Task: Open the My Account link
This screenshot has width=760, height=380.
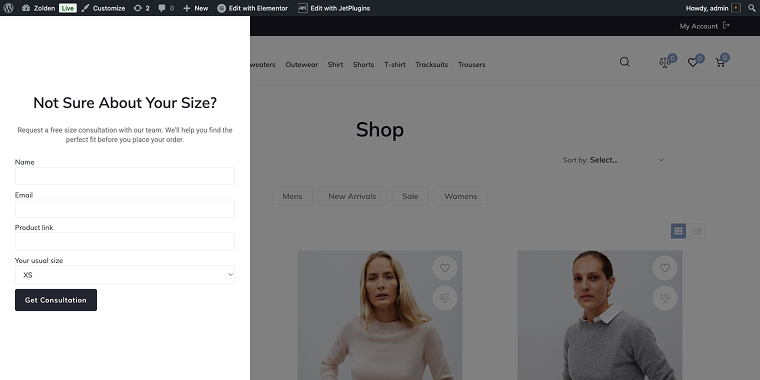Action: point(698,26)
